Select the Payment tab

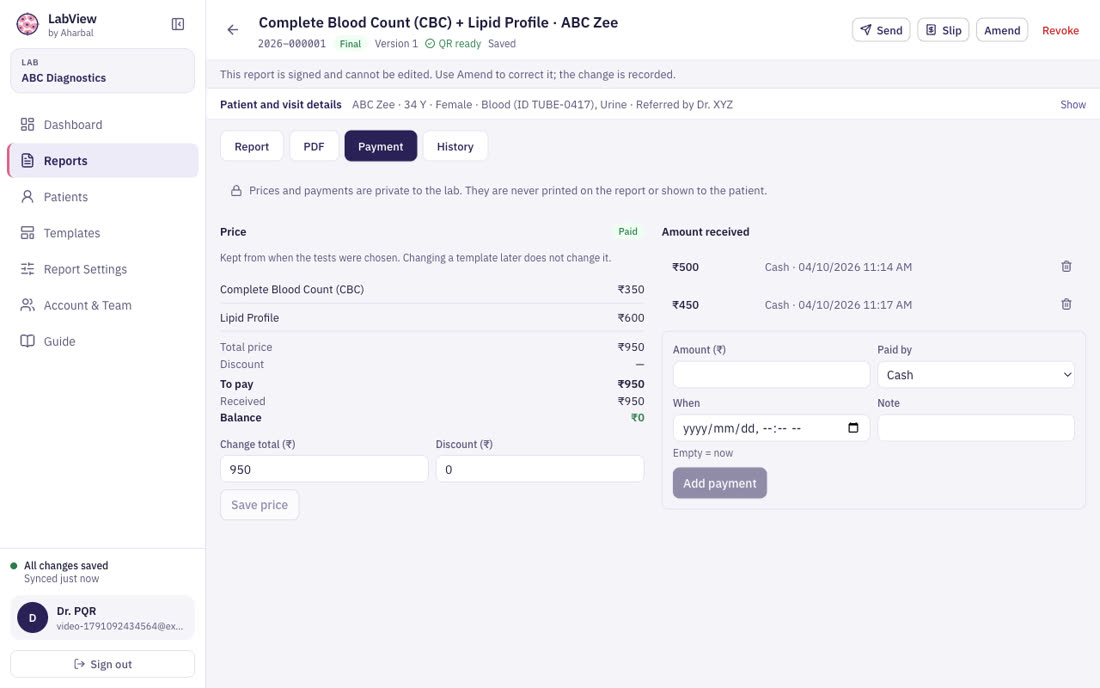380,147
